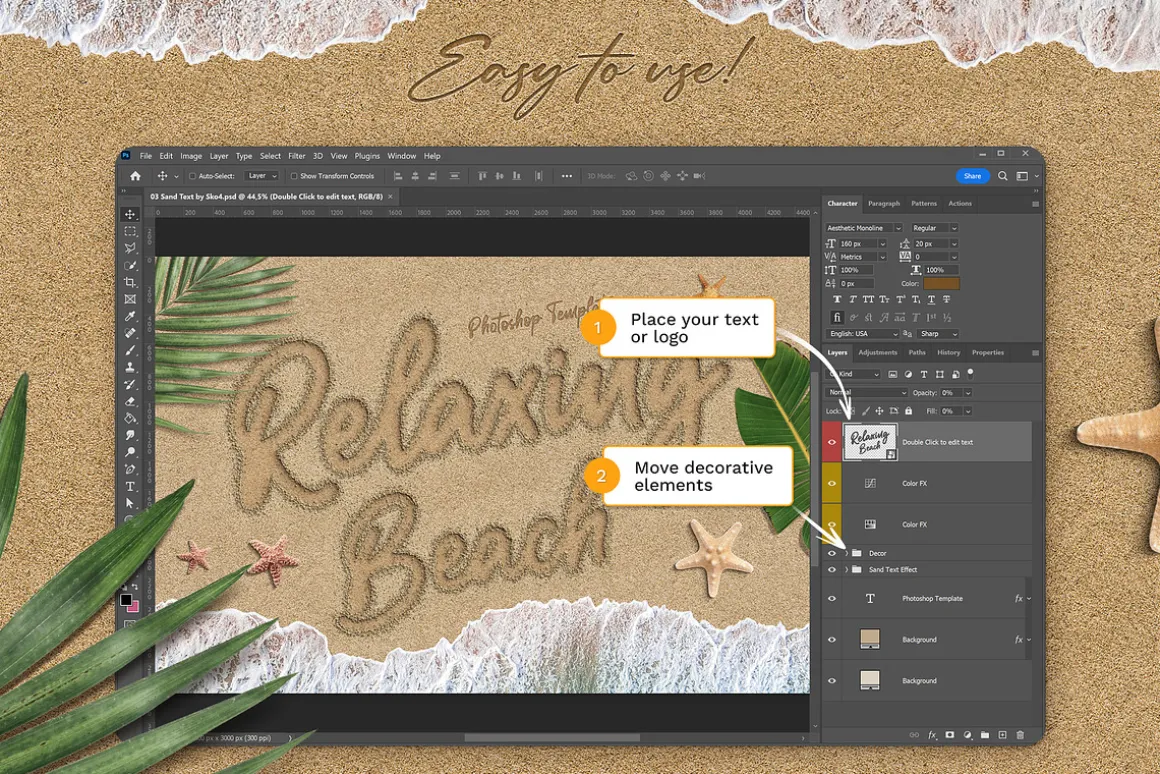Click the Relaxing Beach layer thumbnail

point(870,442)
